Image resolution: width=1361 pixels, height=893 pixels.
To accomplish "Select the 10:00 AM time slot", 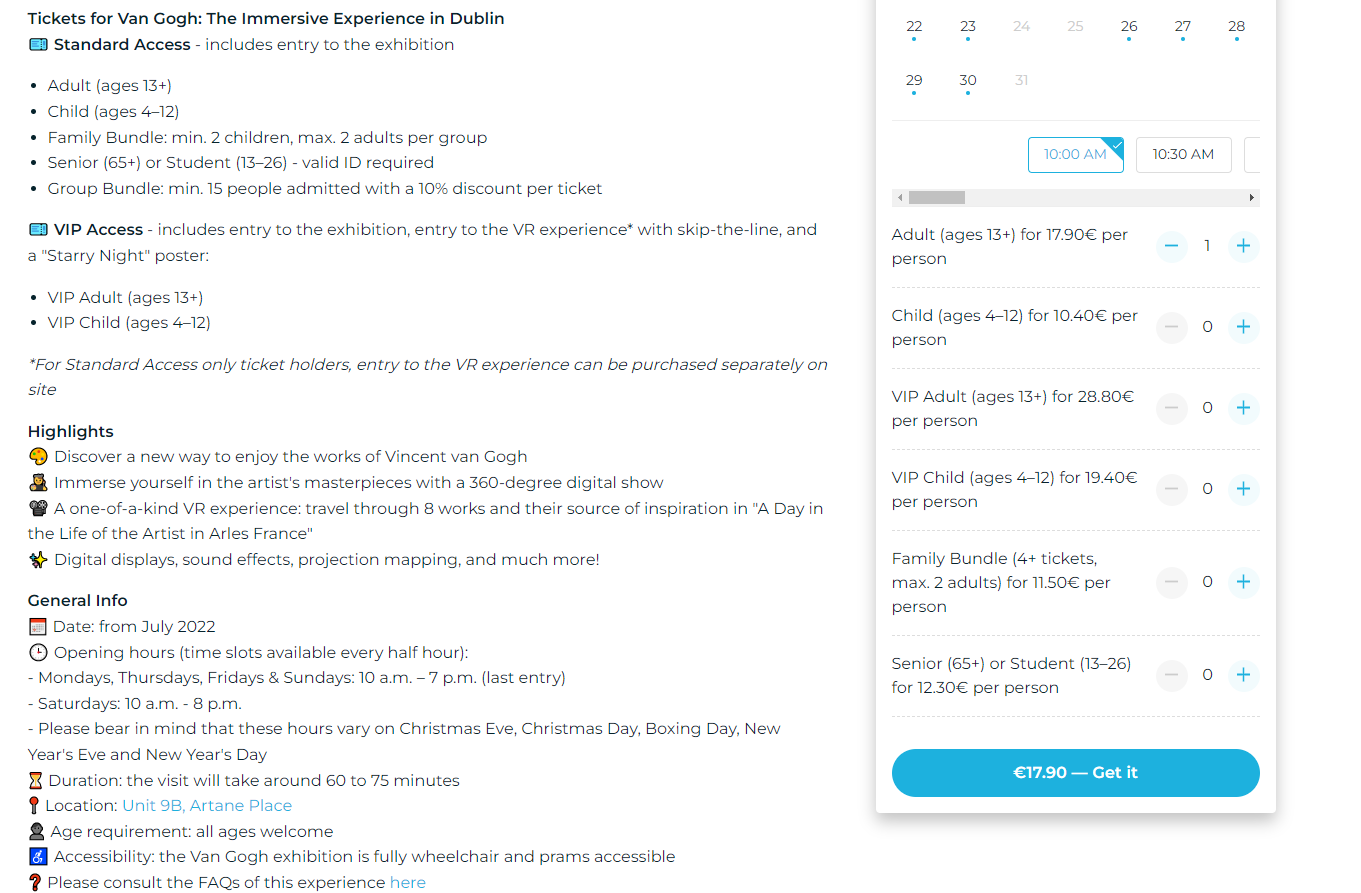I will [1075, 155].
